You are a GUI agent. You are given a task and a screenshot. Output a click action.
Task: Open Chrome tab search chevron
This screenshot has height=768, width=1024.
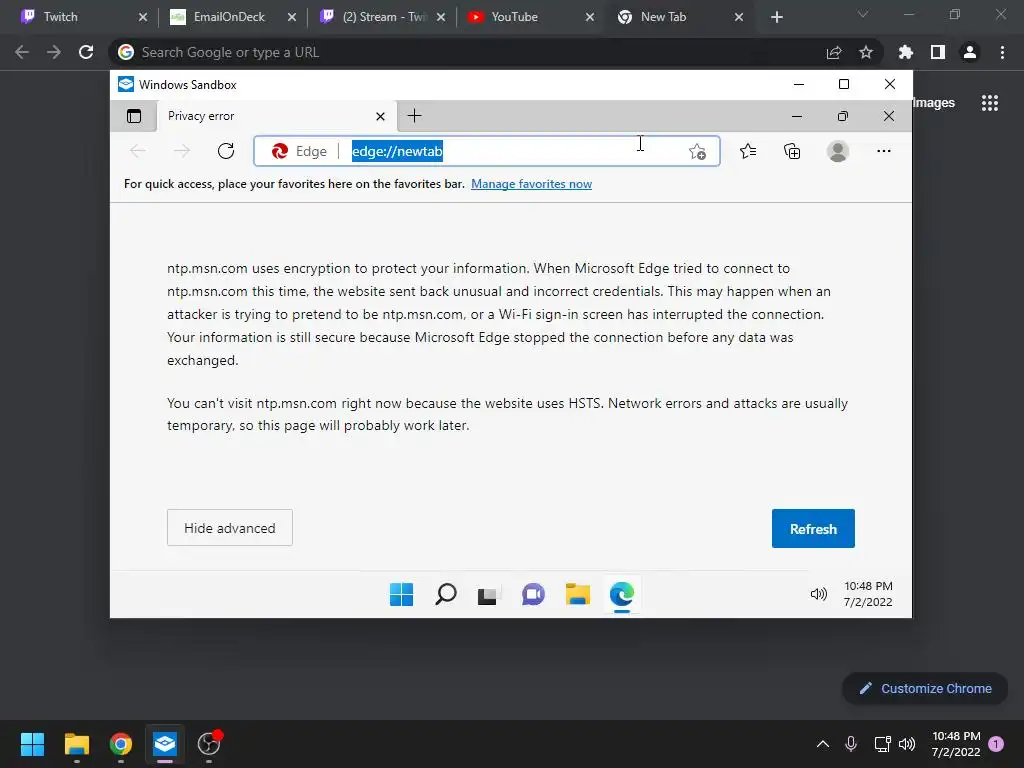[x=863, y=14]
